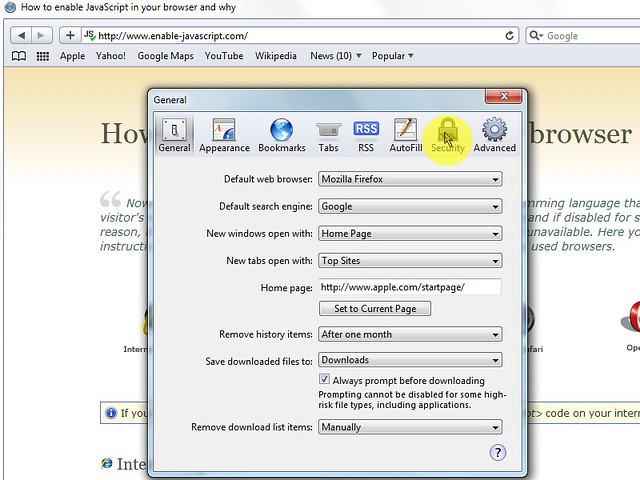Open the Appearance preferences pane
Screen dimensions: 640x480
click(224, 135)
